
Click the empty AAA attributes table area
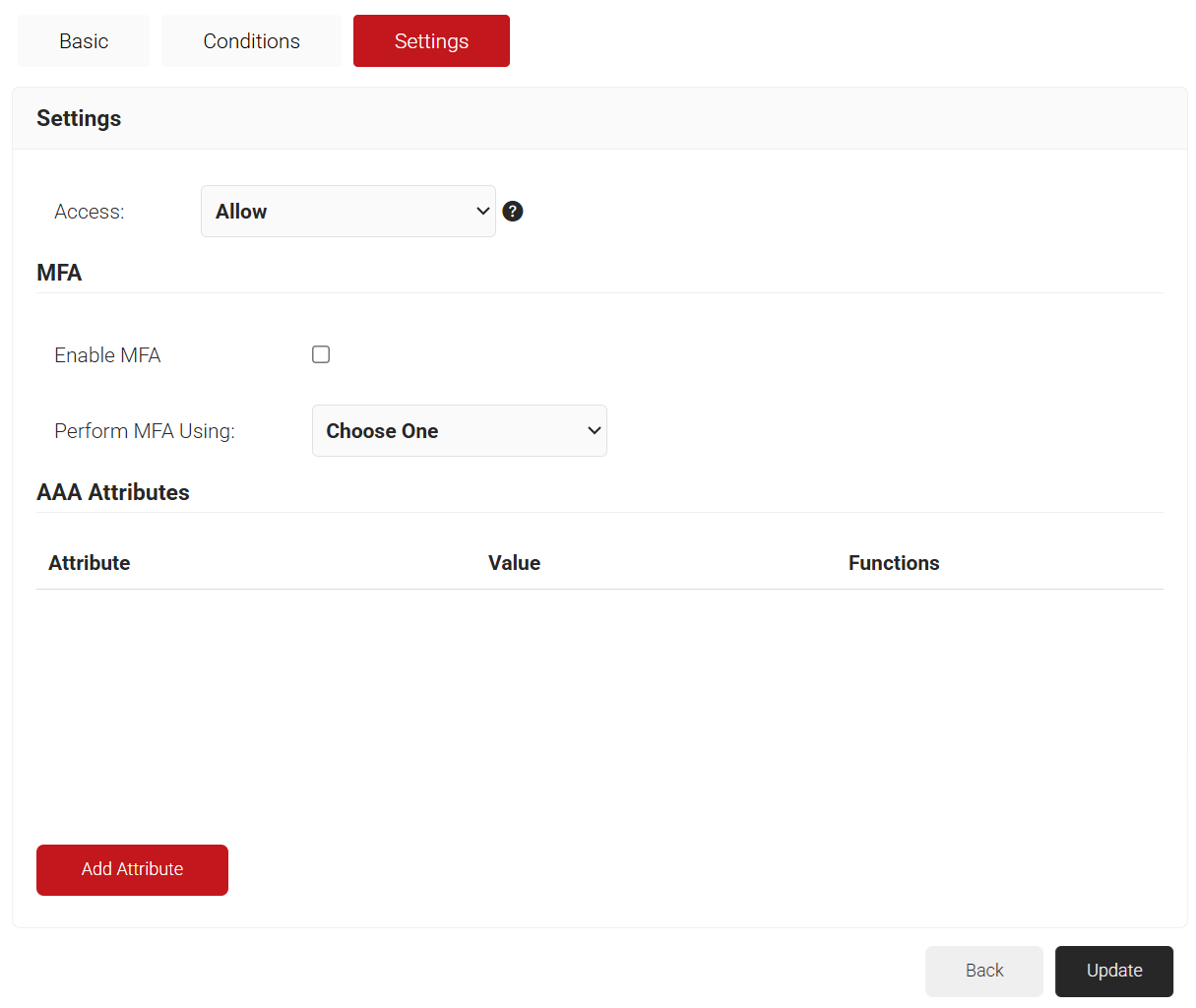tap(598, 709)
